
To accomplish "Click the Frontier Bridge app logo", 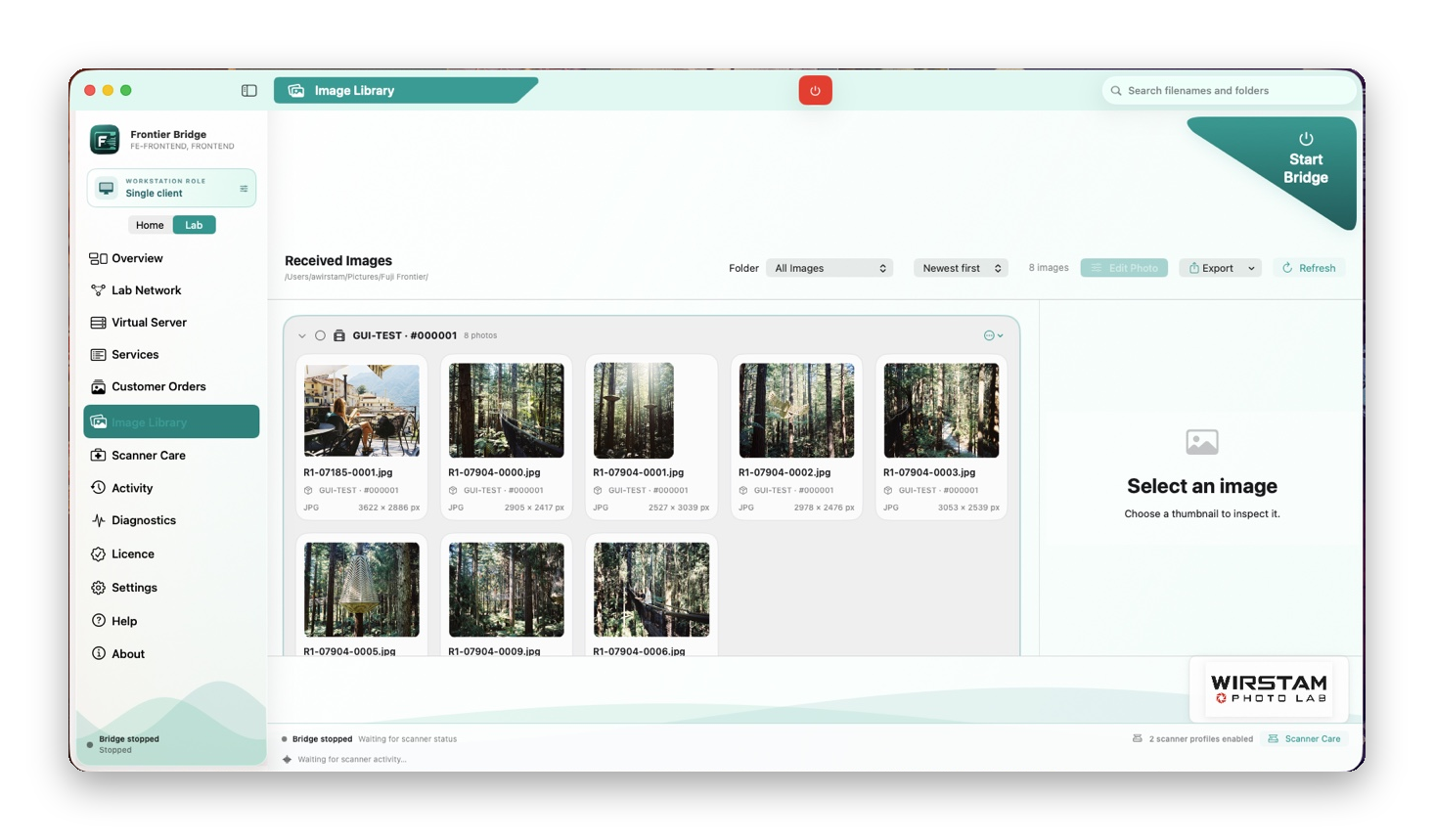I will click(x=105, y=140).
